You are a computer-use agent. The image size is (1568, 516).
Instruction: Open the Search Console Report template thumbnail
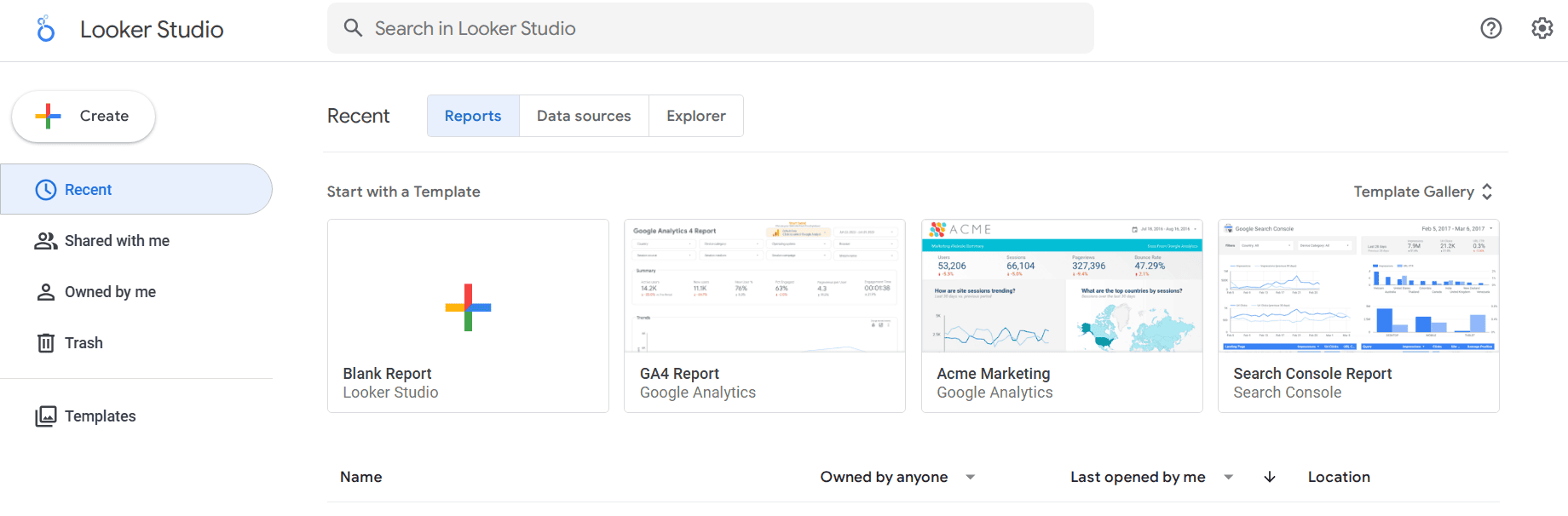pos(1358,286)
